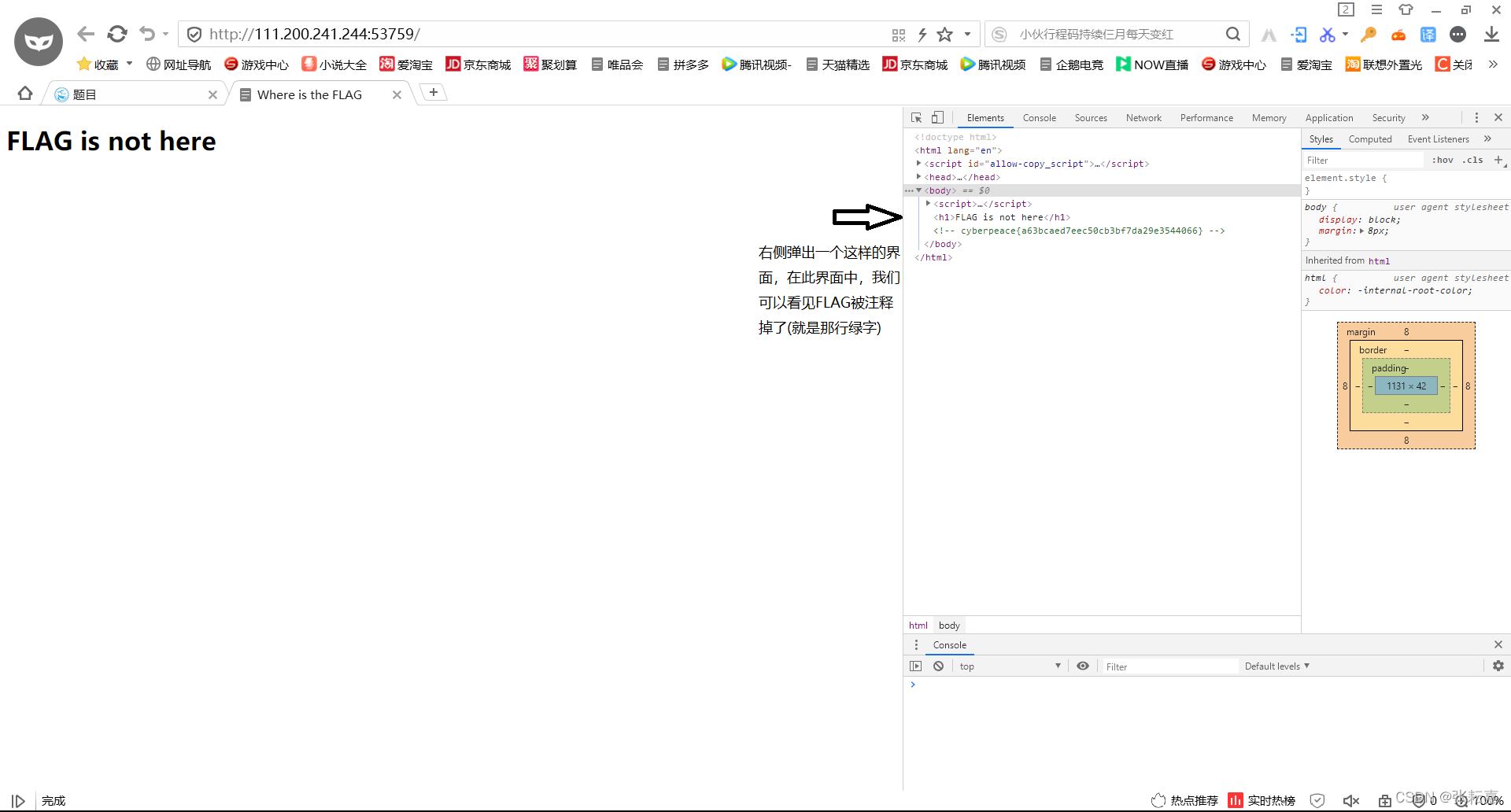
Task: Mute the browser sound in status bar
Action: pos(1351,800)
